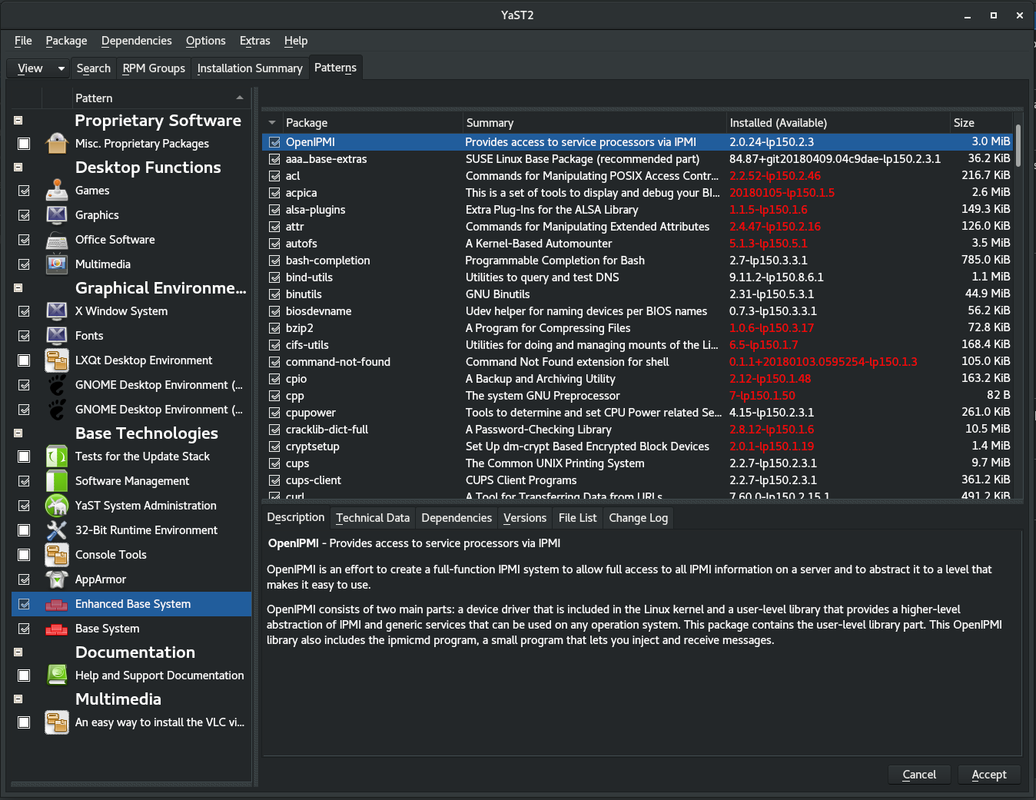Click the Pattern column sort arrow
Screen dimensions: 1036x800
tap(240, 98)
